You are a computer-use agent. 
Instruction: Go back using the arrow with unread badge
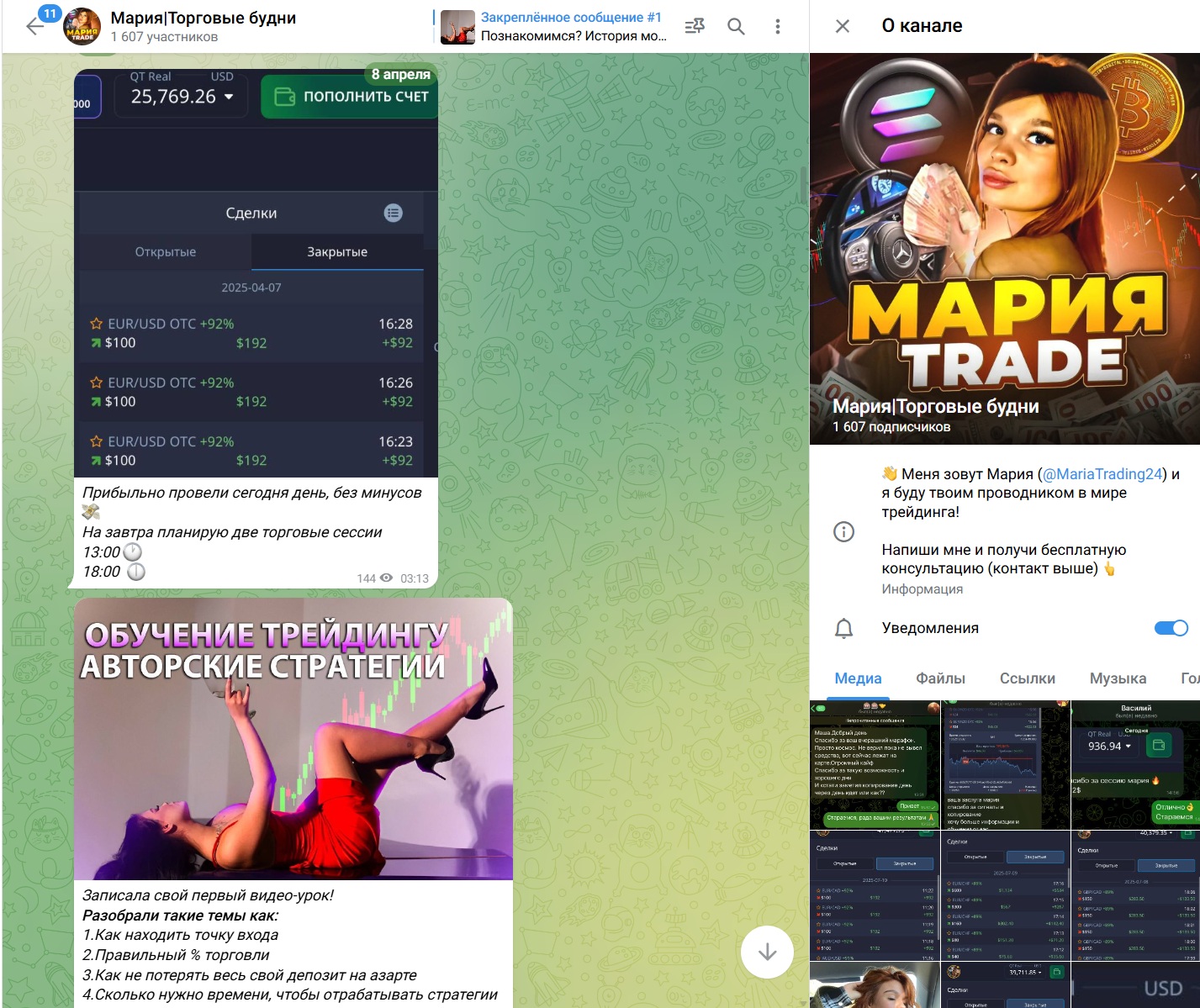coord(34,26)
